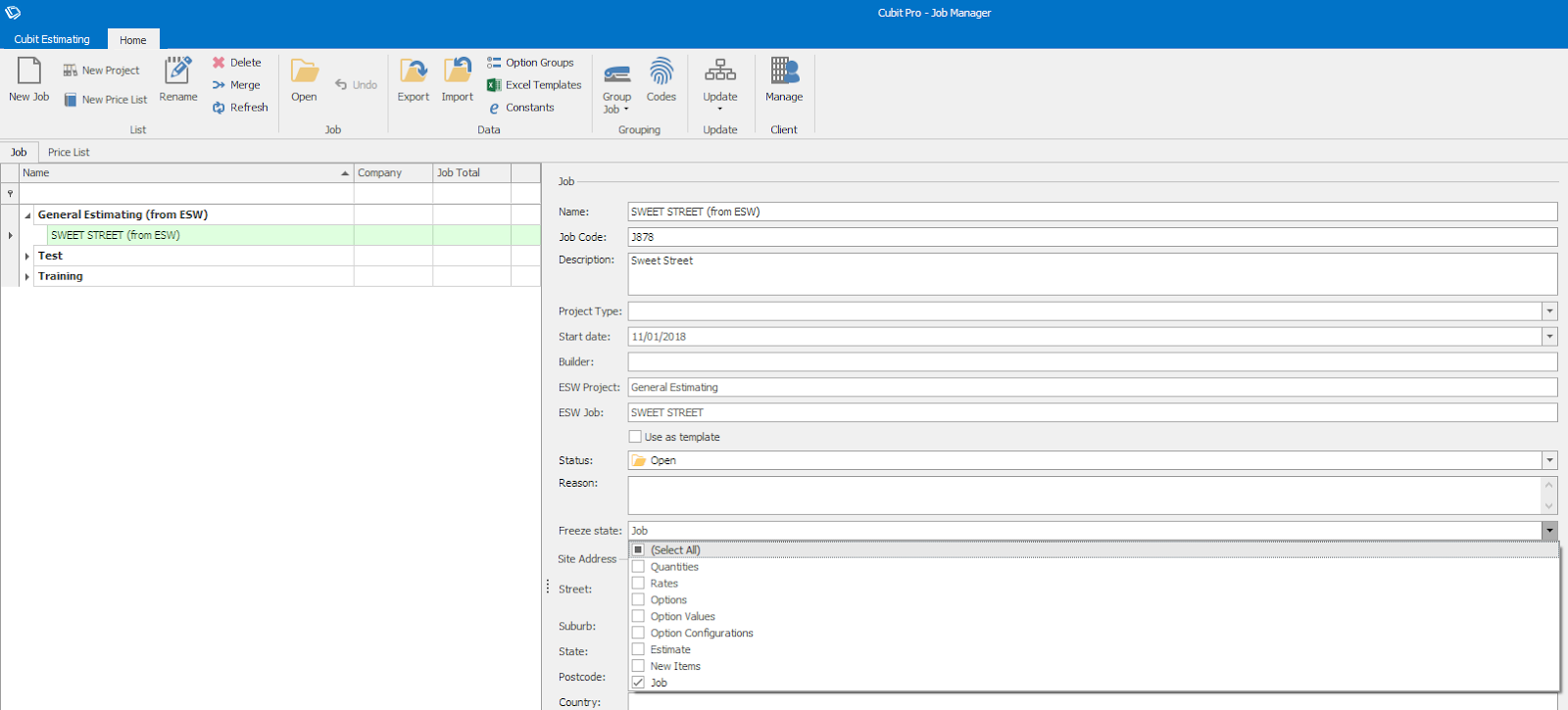Screen dimensions: 1568x710
Task: Open the Status dropdown arrow
Action: click(1549, 460)
